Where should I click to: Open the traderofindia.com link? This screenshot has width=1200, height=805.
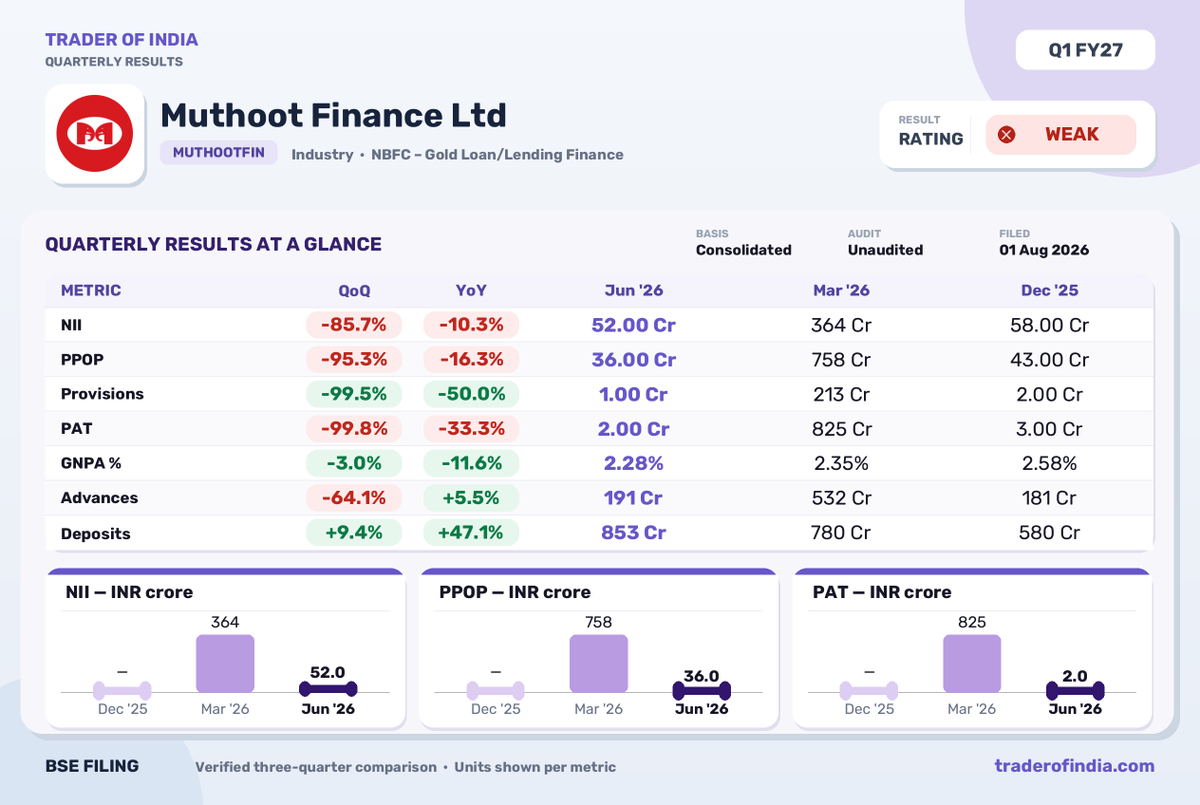1074,766
